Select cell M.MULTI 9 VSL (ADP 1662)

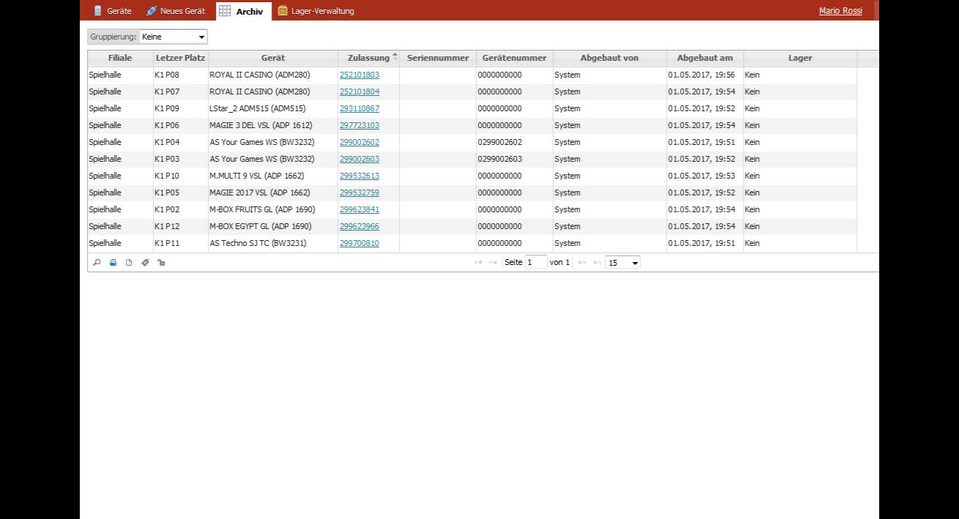tap(273, 175)
